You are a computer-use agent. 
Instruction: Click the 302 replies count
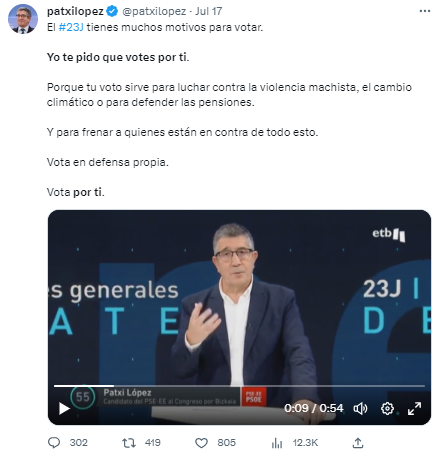click(x=79, y=443)
